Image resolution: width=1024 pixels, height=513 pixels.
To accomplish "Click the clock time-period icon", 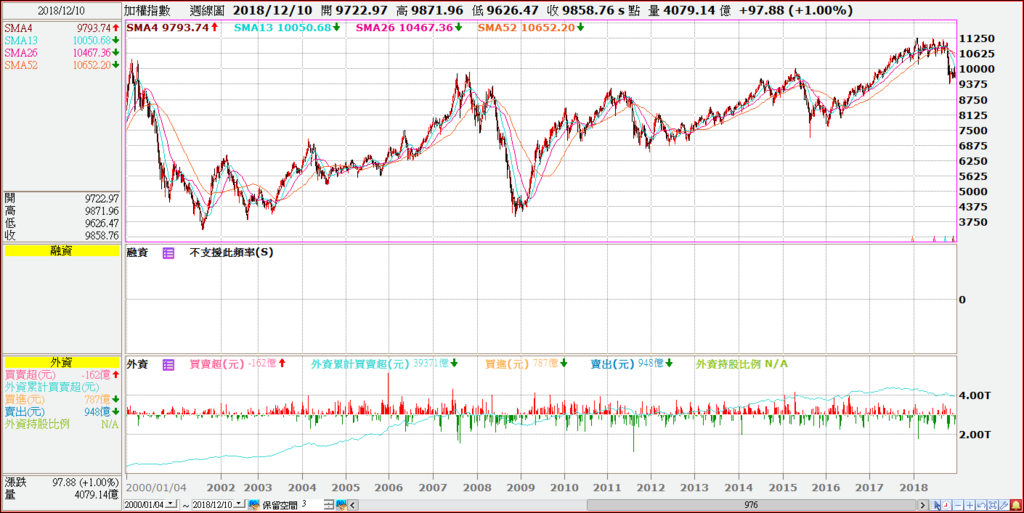I will (946, 505).
